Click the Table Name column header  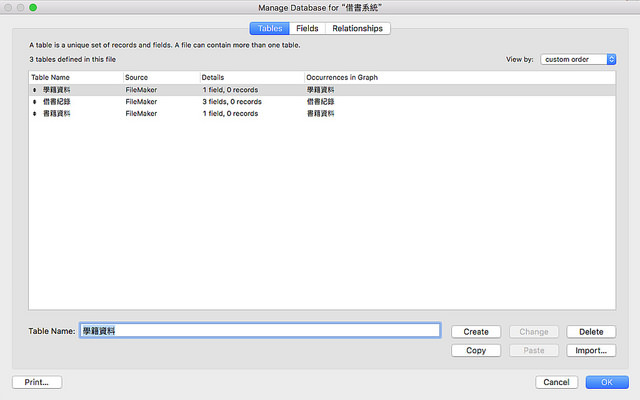click(51, 77)
